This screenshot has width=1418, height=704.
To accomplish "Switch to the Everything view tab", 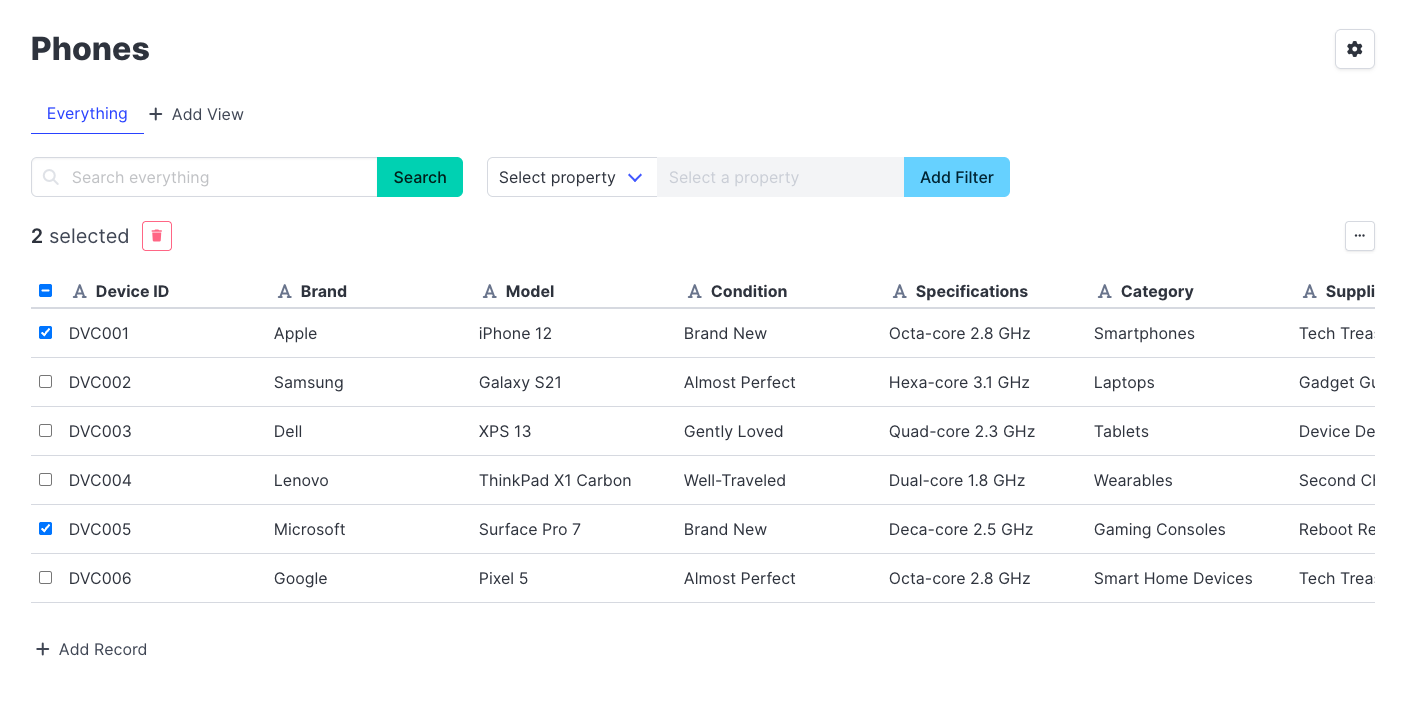I will pos(87,113).
